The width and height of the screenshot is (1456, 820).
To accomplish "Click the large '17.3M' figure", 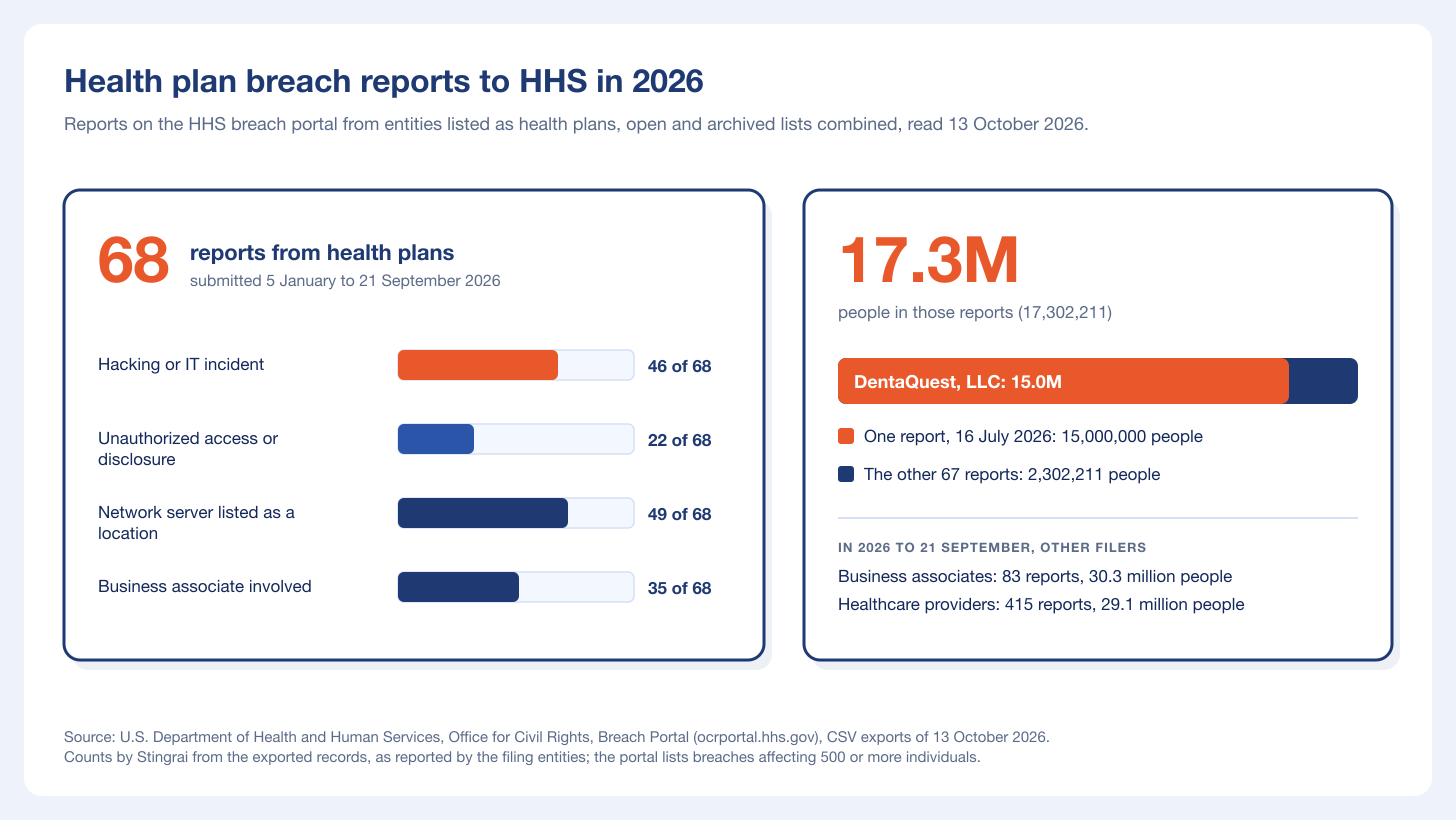I will [929, 259].
